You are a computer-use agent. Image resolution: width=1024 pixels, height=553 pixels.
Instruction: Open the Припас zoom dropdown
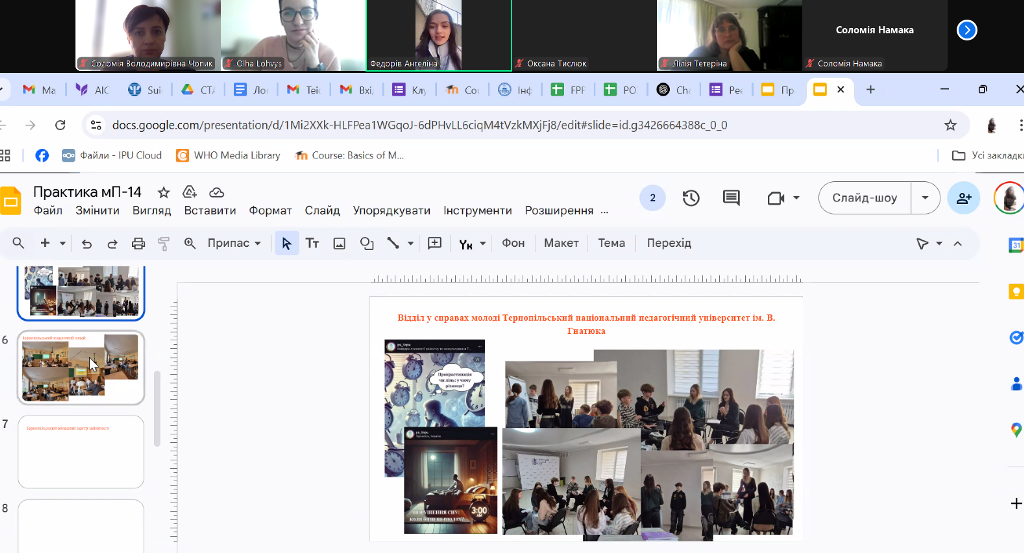(234, 243)
